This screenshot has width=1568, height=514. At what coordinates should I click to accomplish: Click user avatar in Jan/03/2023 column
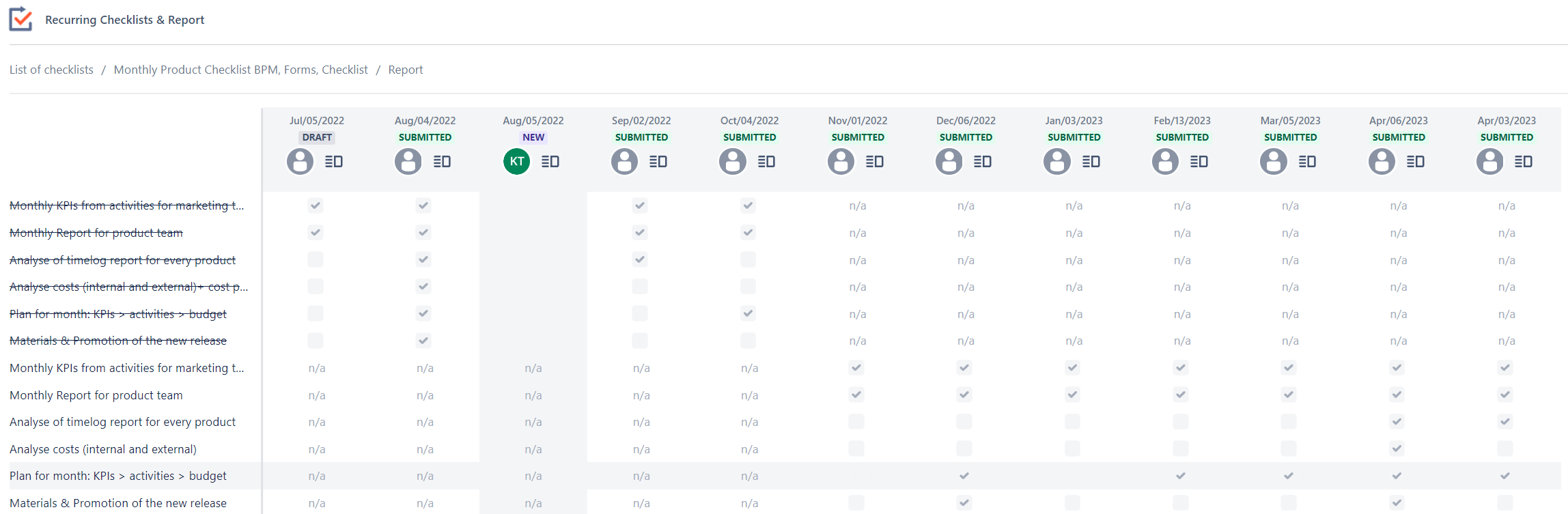pyautogui.click(x=1057, y=162)
